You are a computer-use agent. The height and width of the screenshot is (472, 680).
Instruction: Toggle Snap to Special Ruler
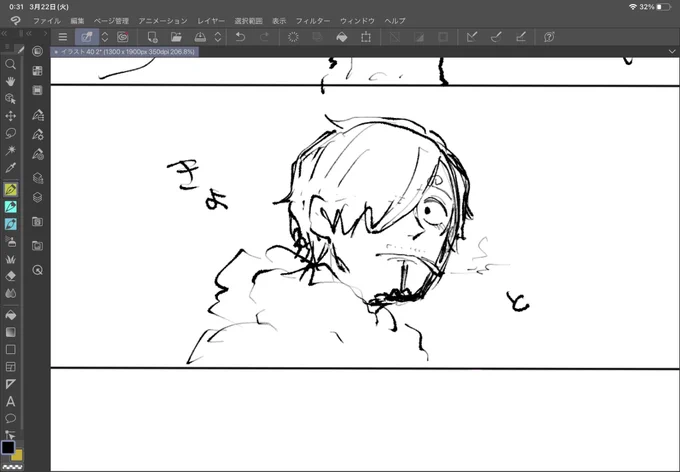[496, 37]
